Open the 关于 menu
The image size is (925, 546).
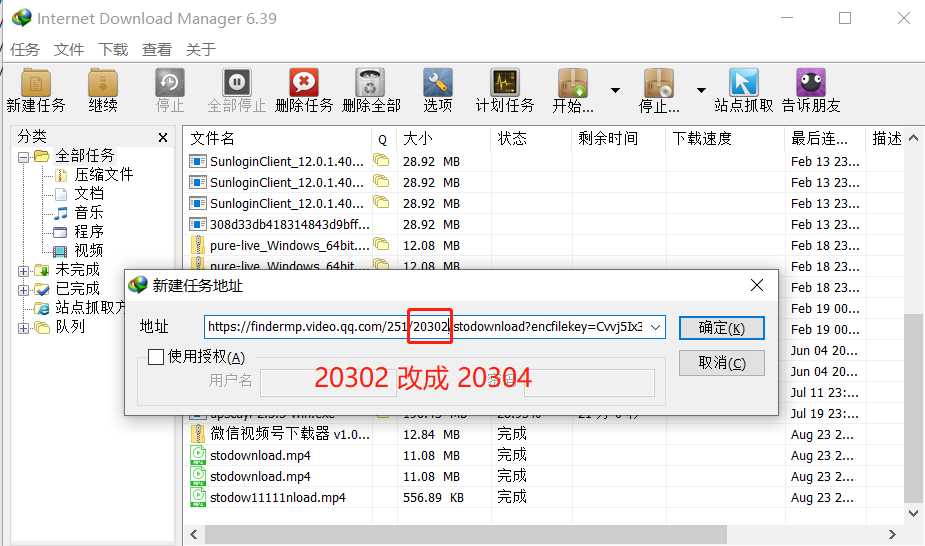(x=201, y=50)
